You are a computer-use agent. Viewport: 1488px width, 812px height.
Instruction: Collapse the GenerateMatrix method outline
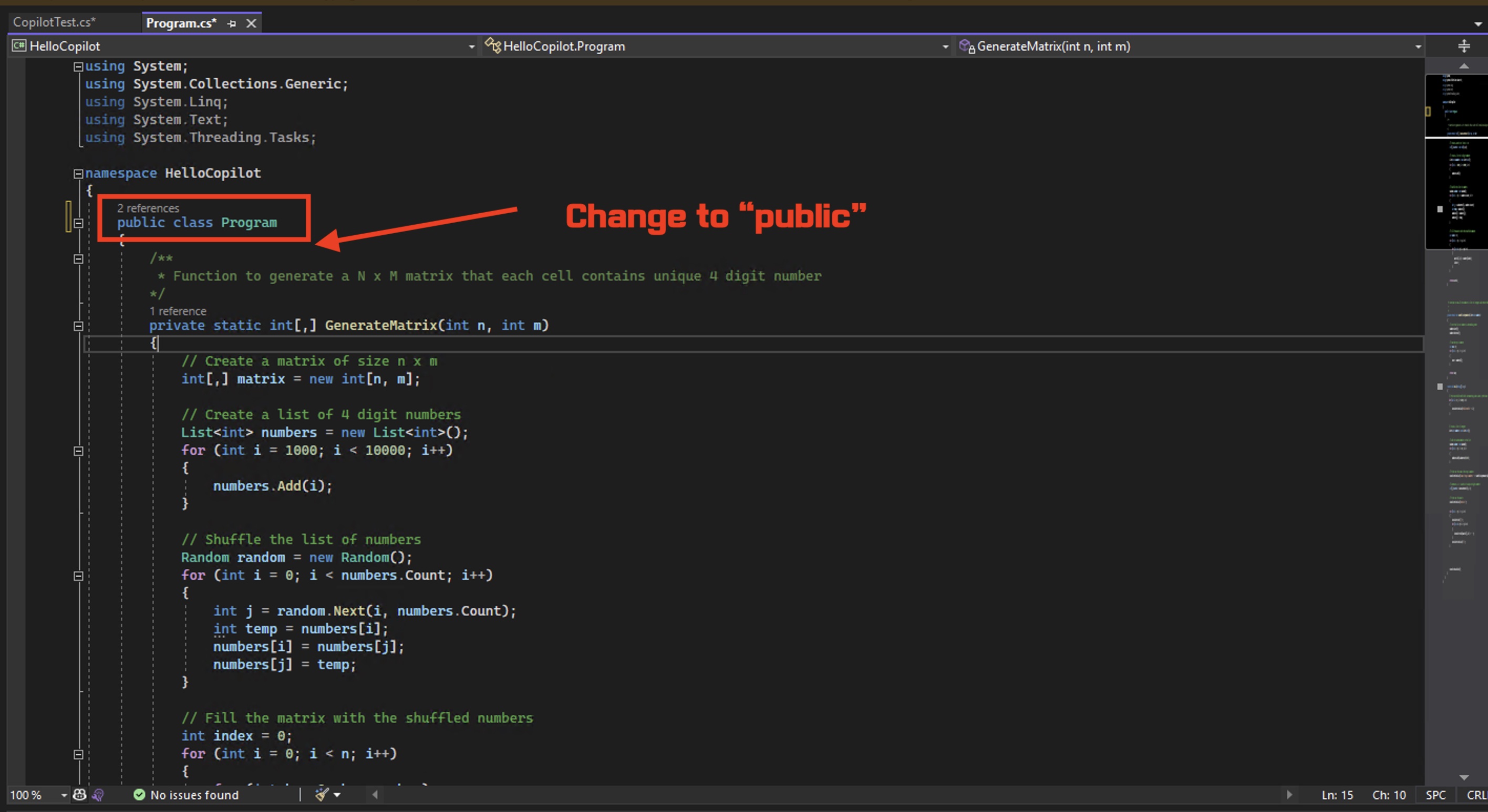pyautogui.click(x=79, y=326)
